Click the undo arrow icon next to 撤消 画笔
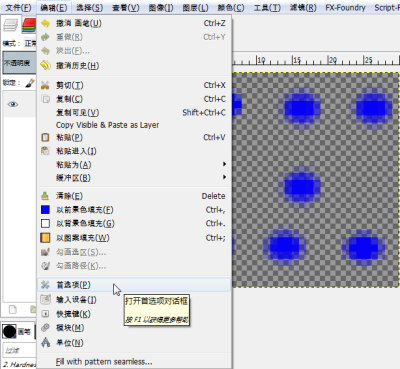This screenshot has height=369, width=400. pos(45,24)
